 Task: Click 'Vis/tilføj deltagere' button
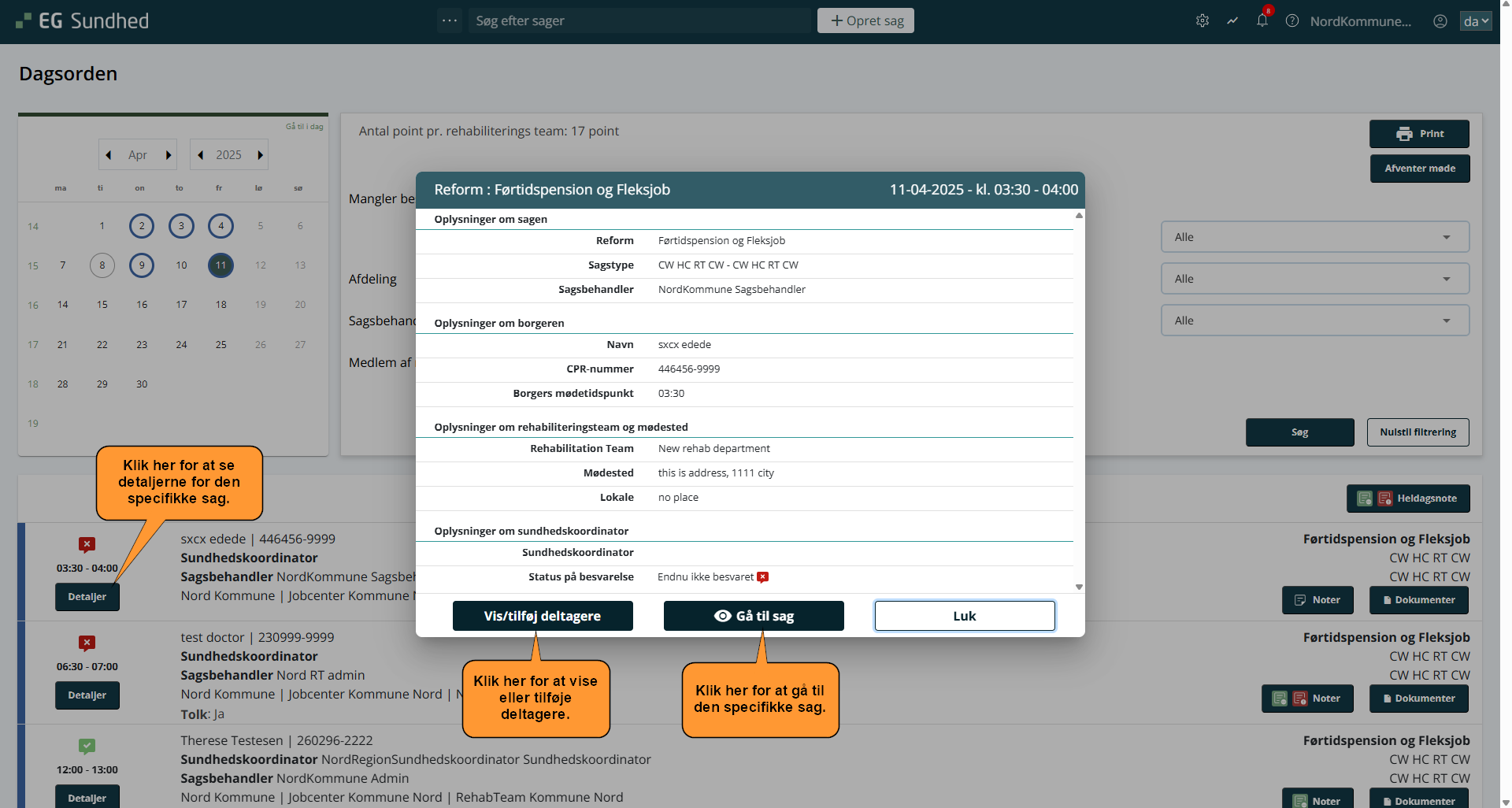543,616
